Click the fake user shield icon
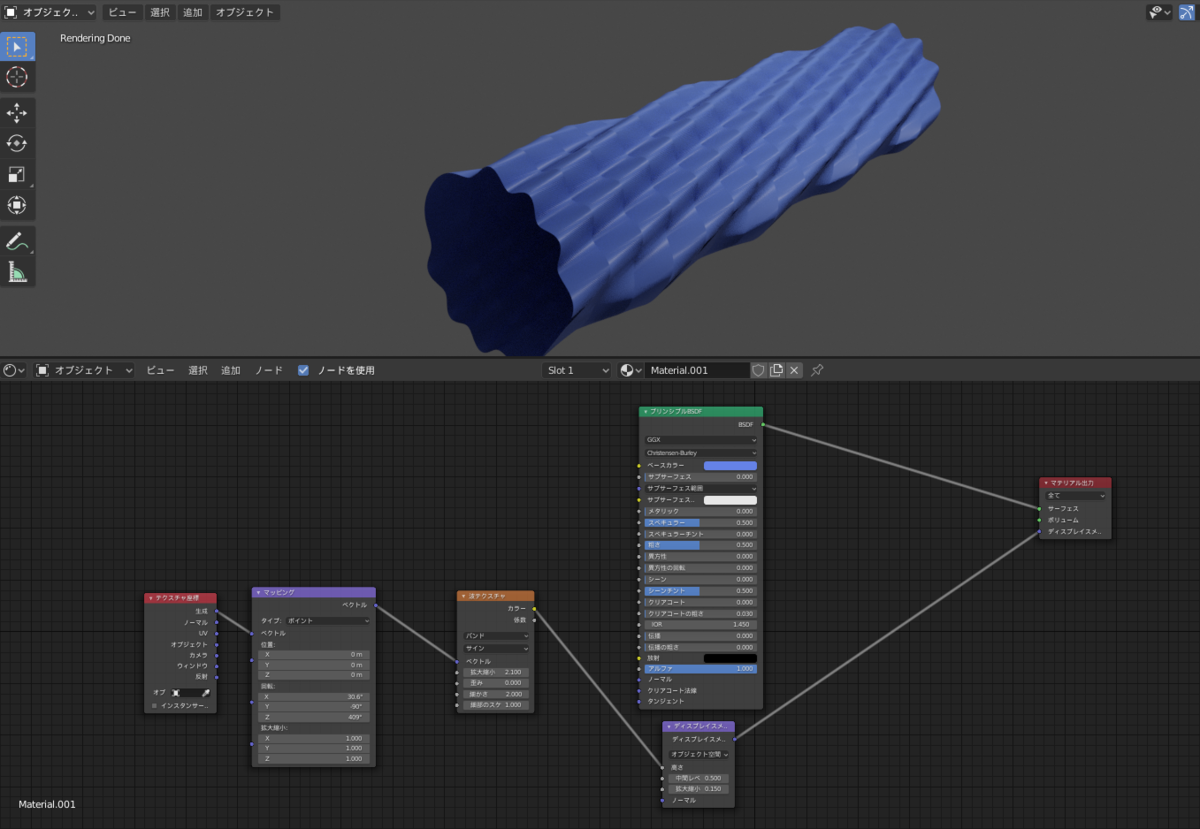The width and height of the screenshot is (1200, 829). tap(758, 370)
